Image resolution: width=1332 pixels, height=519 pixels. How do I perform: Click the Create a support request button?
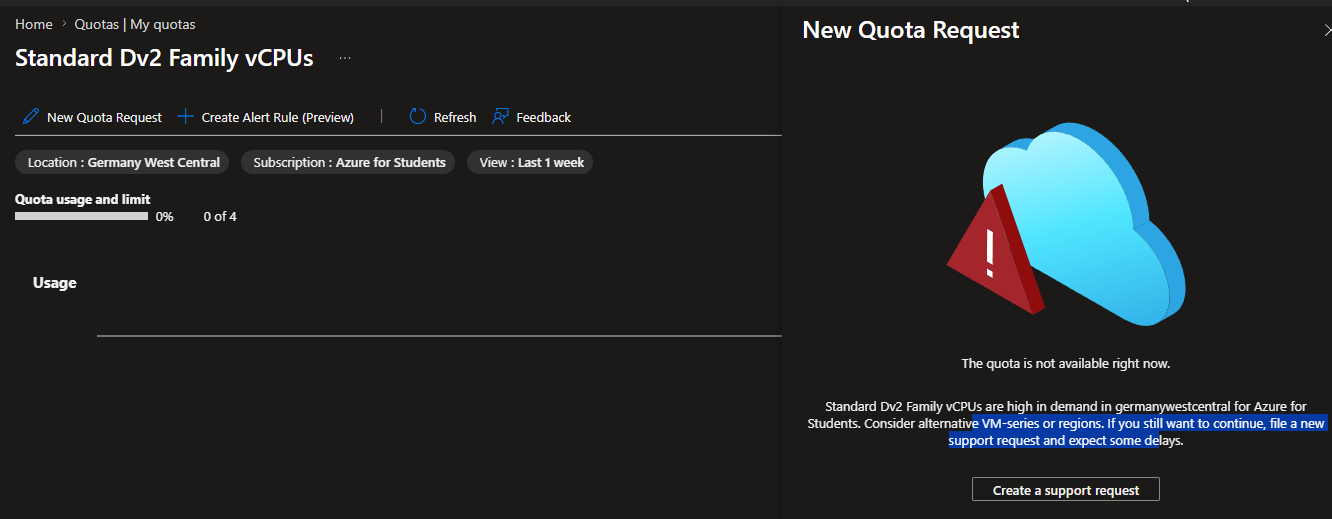tap(1066, 490)
